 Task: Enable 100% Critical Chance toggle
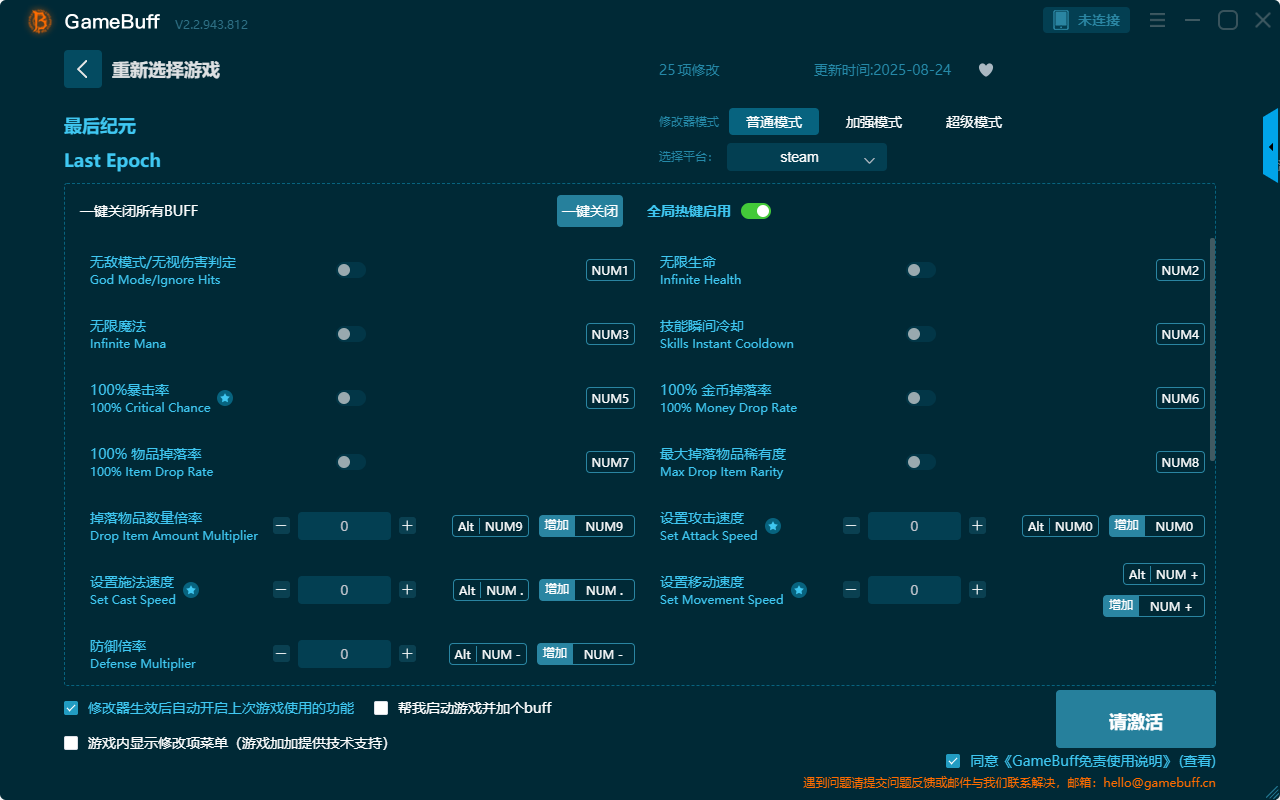pos(351,398)
